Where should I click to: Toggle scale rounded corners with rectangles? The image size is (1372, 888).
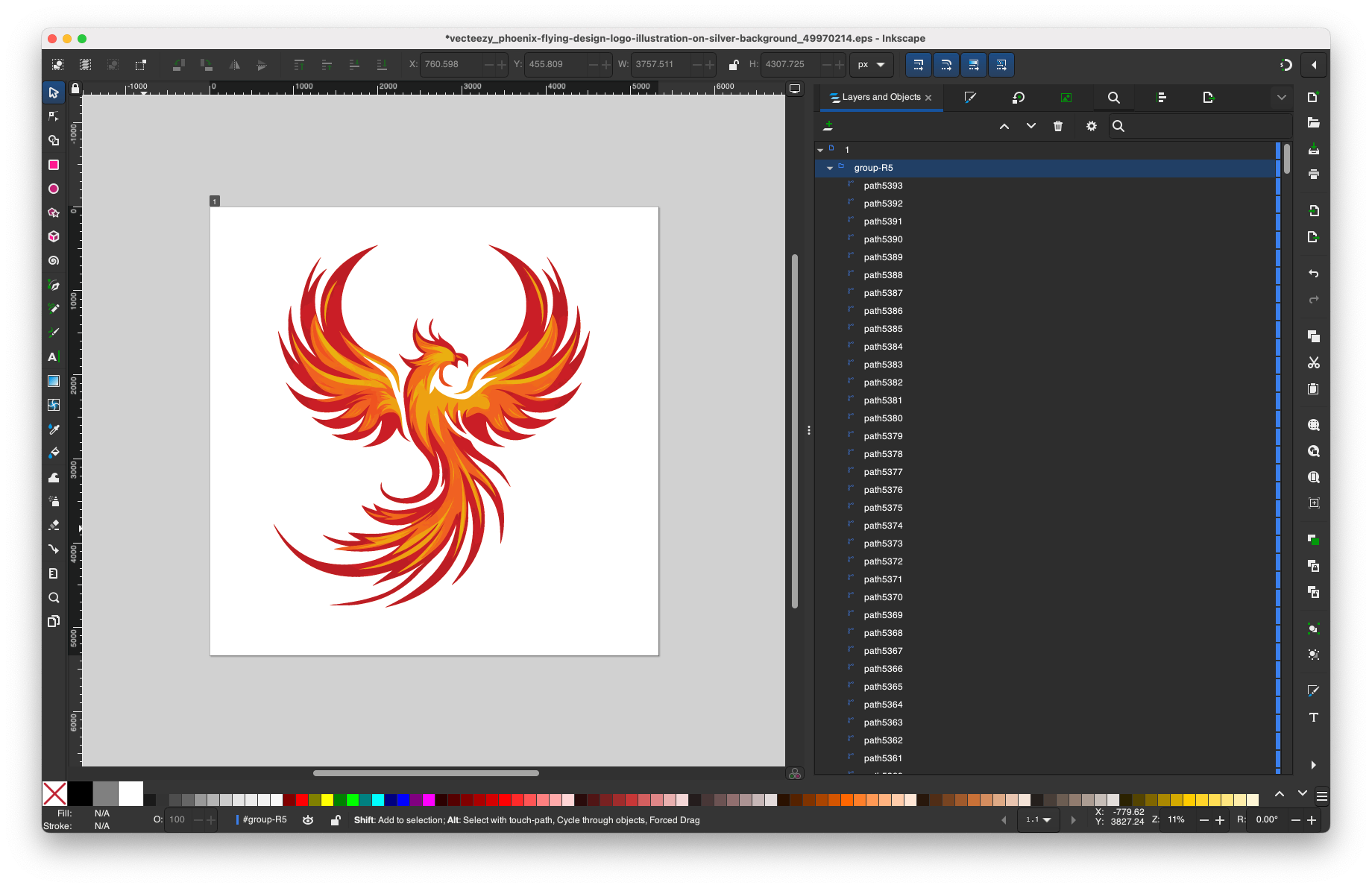[x=946, y=65]
